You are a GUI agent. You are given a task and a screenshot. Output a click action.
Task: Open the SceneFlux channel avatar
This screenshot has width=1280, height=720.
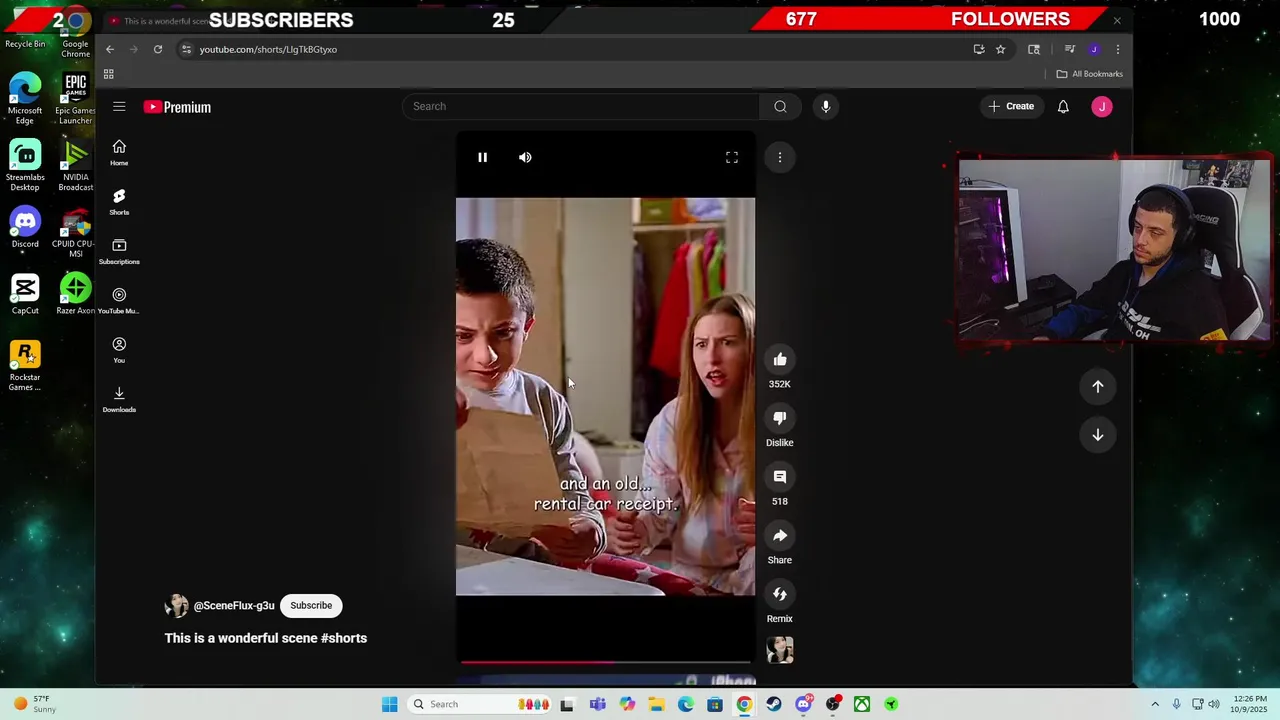coord(177,606)
